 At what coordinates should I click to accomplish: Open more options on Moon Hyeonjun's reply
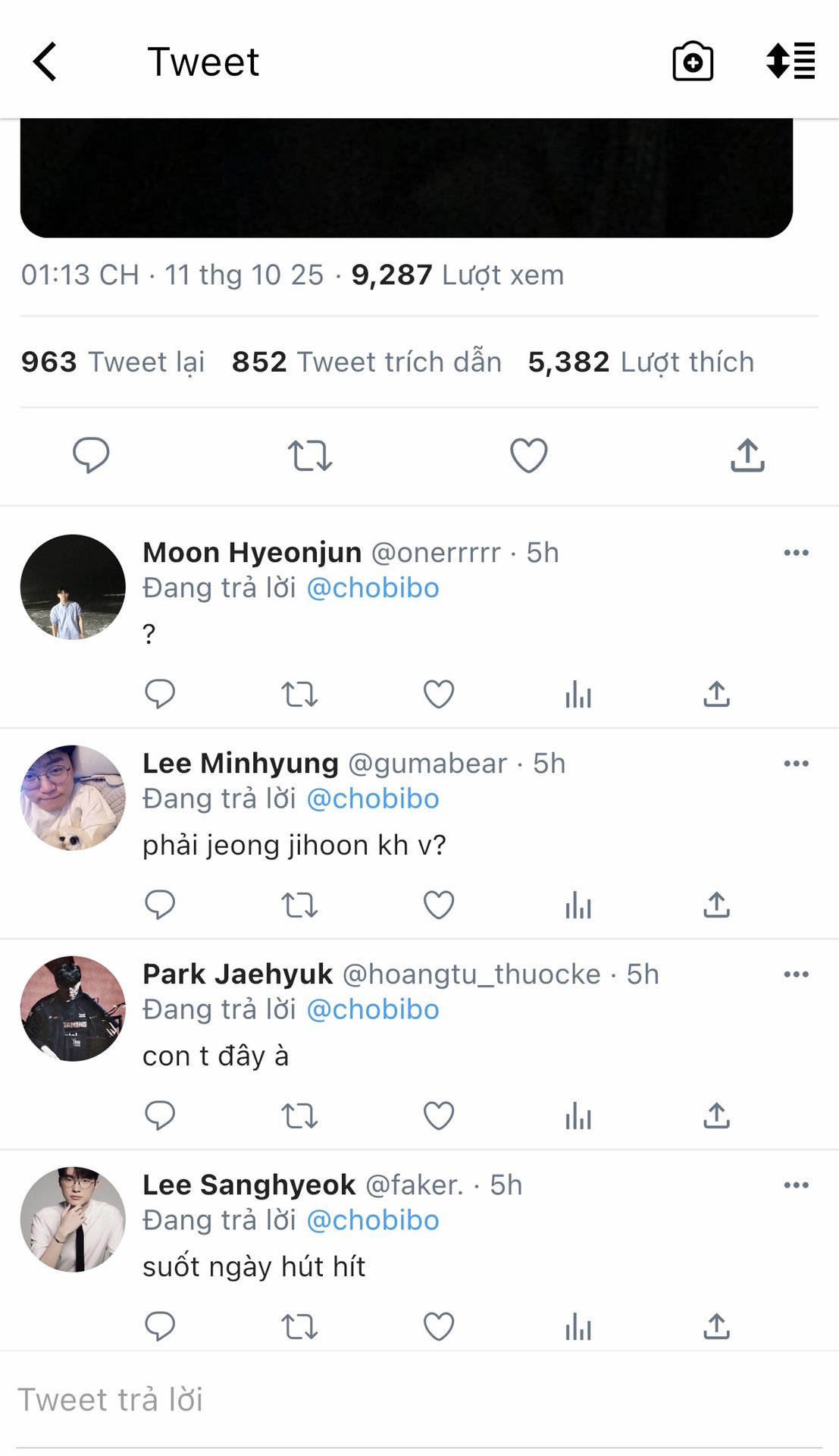(796, 553)
